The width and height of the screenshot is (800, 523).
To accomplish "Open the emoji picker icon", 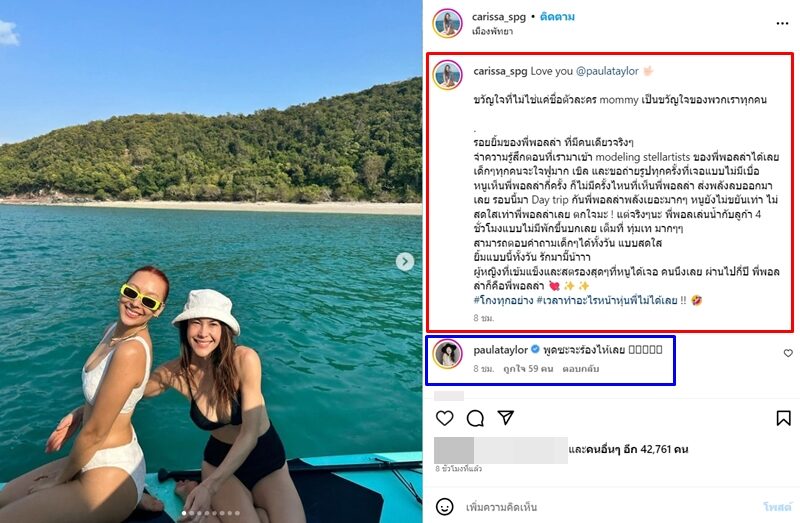I will click(445, 507).
